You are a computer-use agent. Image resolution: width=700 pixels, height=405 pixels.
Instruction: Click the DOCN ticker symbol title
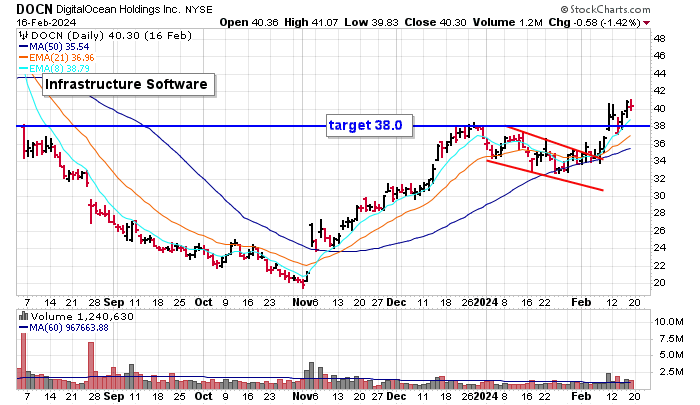click(x=34, y=9)
